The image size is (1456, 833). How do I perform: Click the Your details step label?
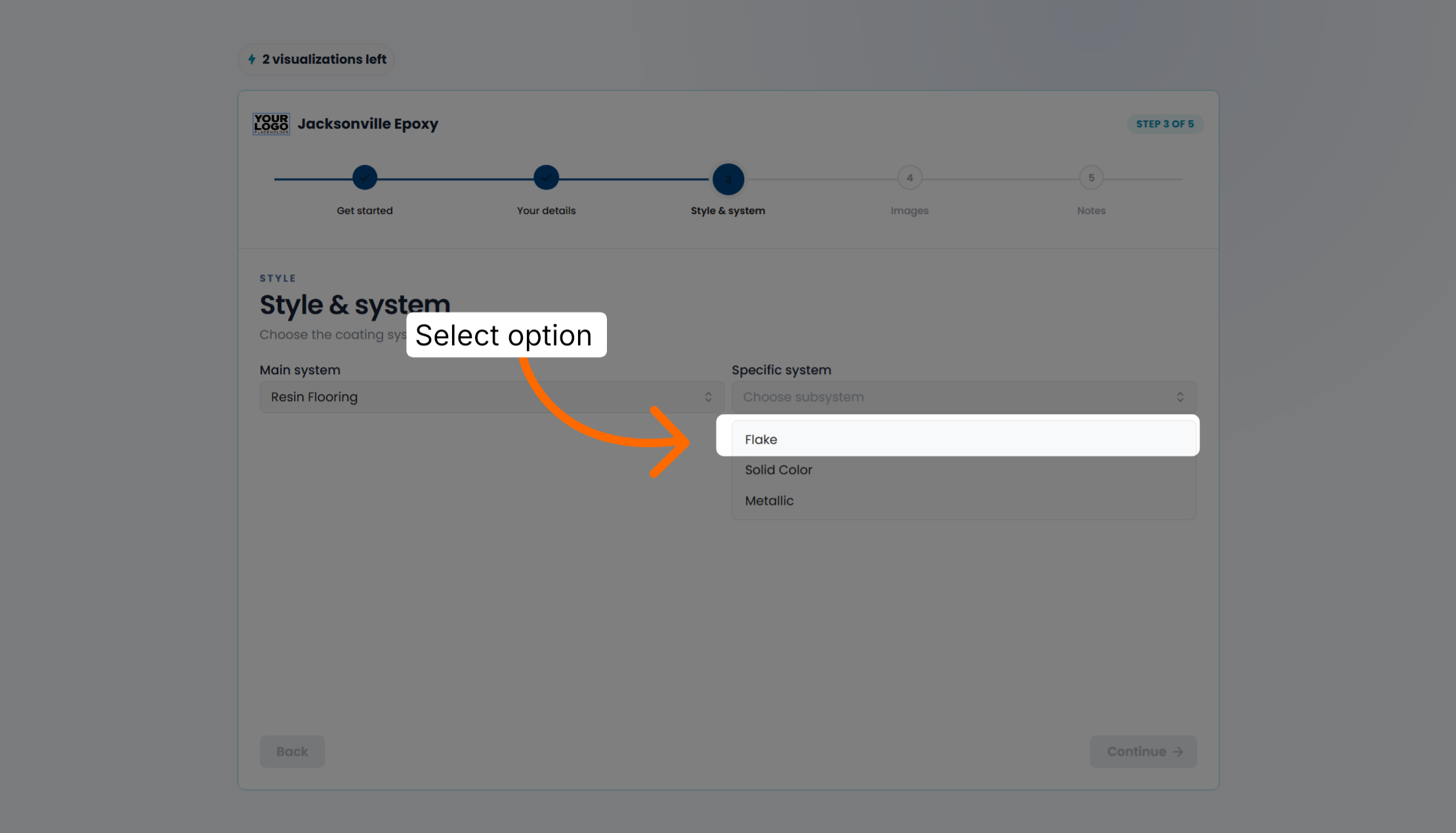coord(546,211)
